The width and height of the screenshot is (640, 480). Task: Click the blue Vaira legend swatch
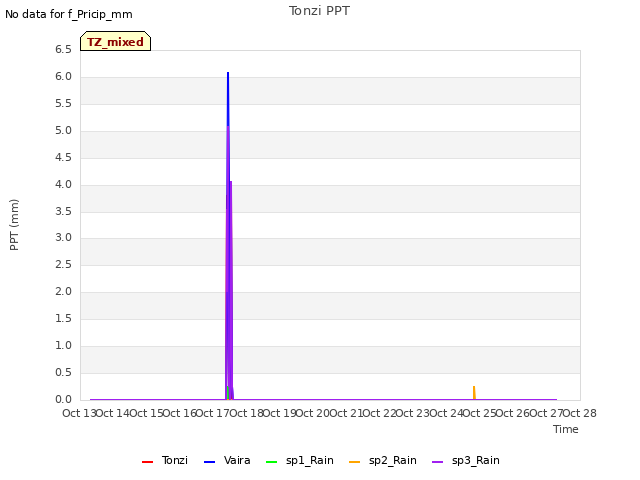209,462
